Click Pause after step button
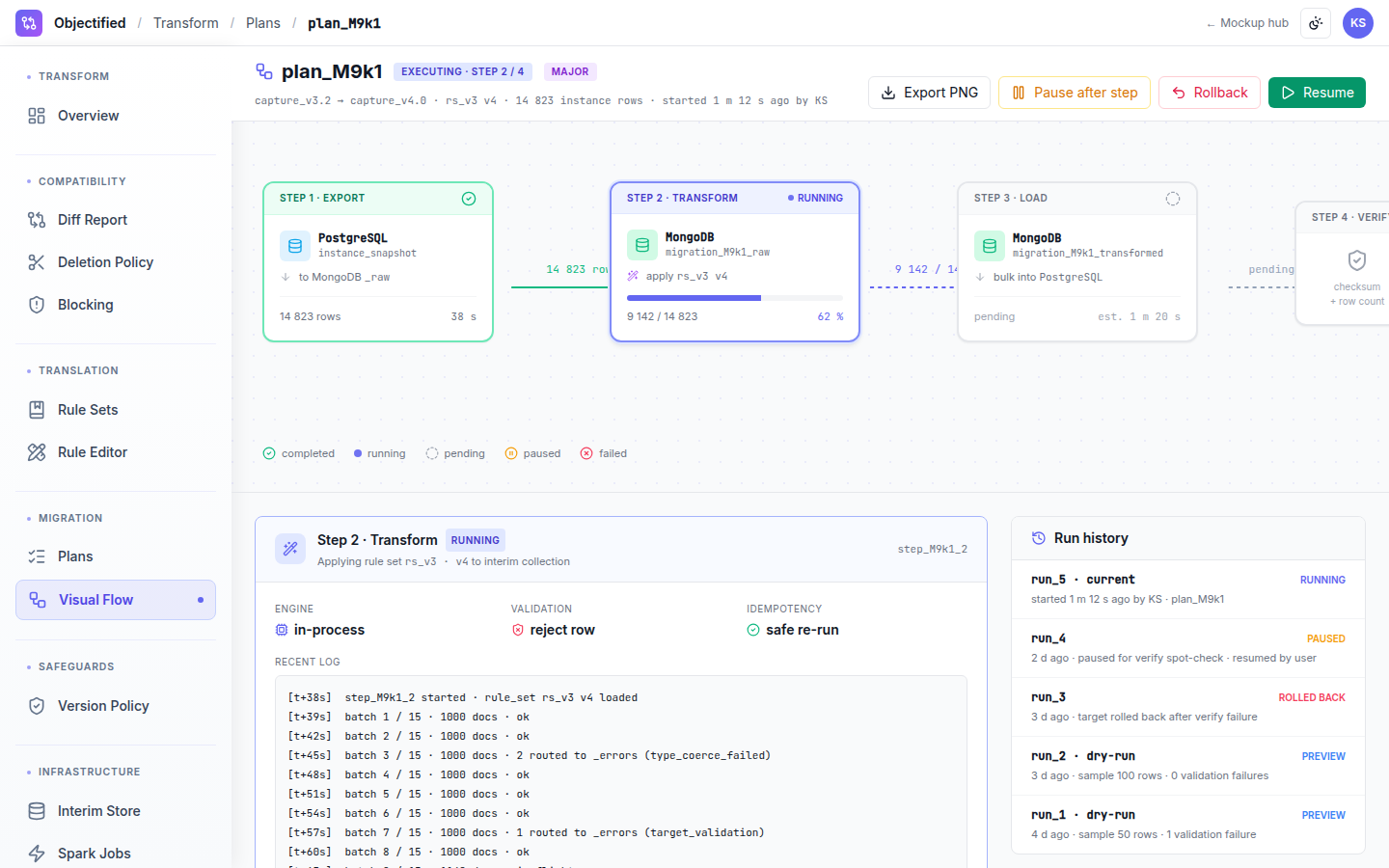Screen dimensions: 1389x868 pyautogui.click(x=1075, y=93)
